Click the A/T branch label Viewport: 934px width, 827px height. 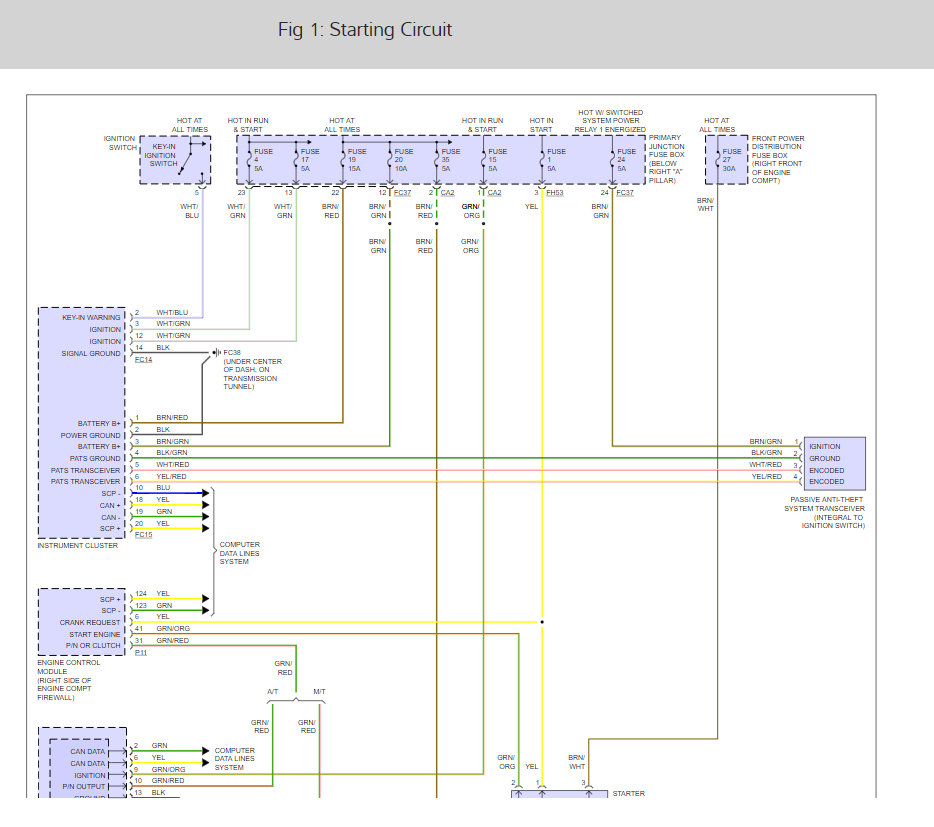(272, 692)
